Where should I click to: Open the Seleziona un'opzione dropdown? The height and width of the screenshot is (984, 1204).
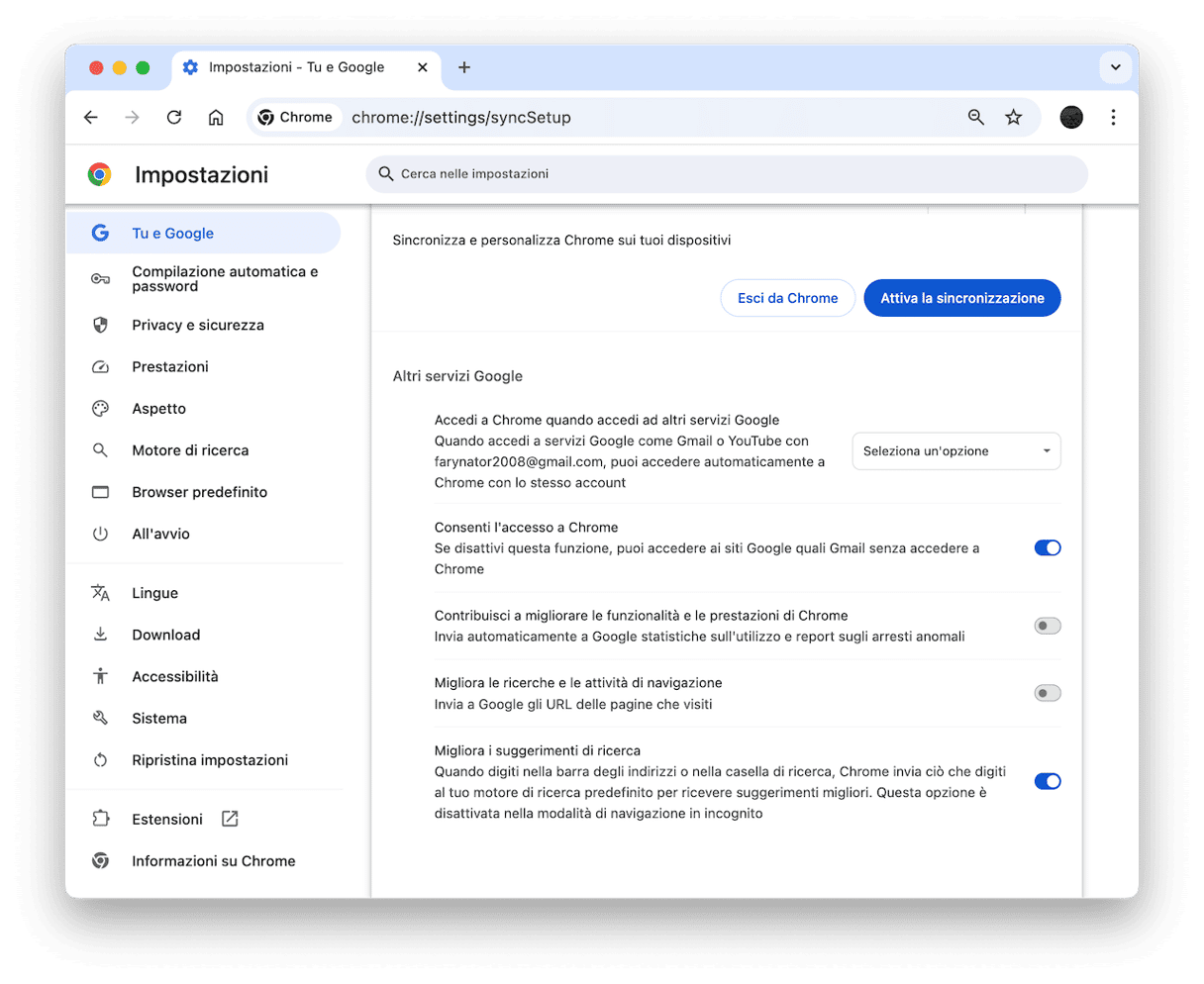coord(955,451)
